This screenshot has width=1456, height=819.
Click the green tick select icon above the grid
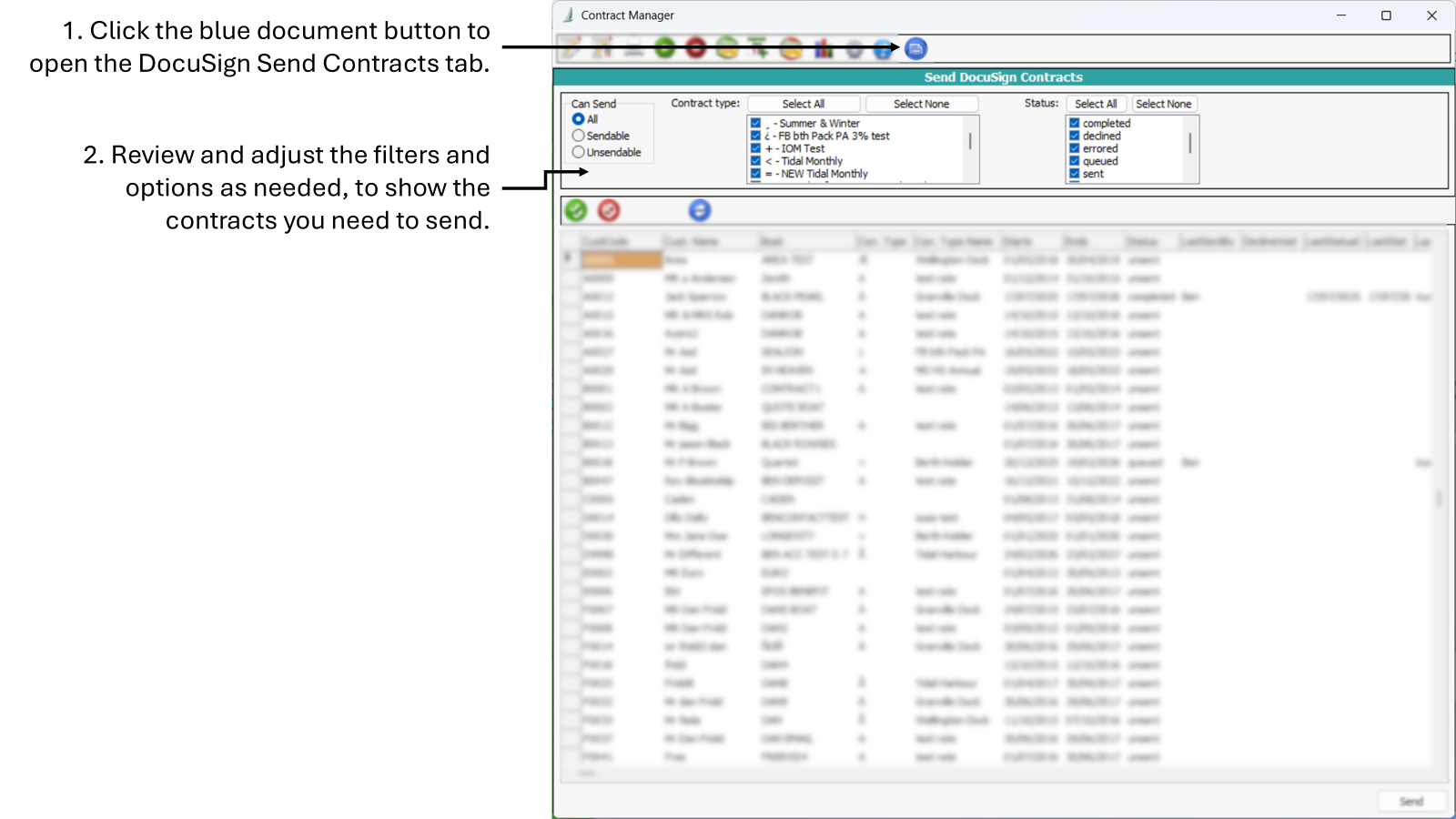coord(575,210)
